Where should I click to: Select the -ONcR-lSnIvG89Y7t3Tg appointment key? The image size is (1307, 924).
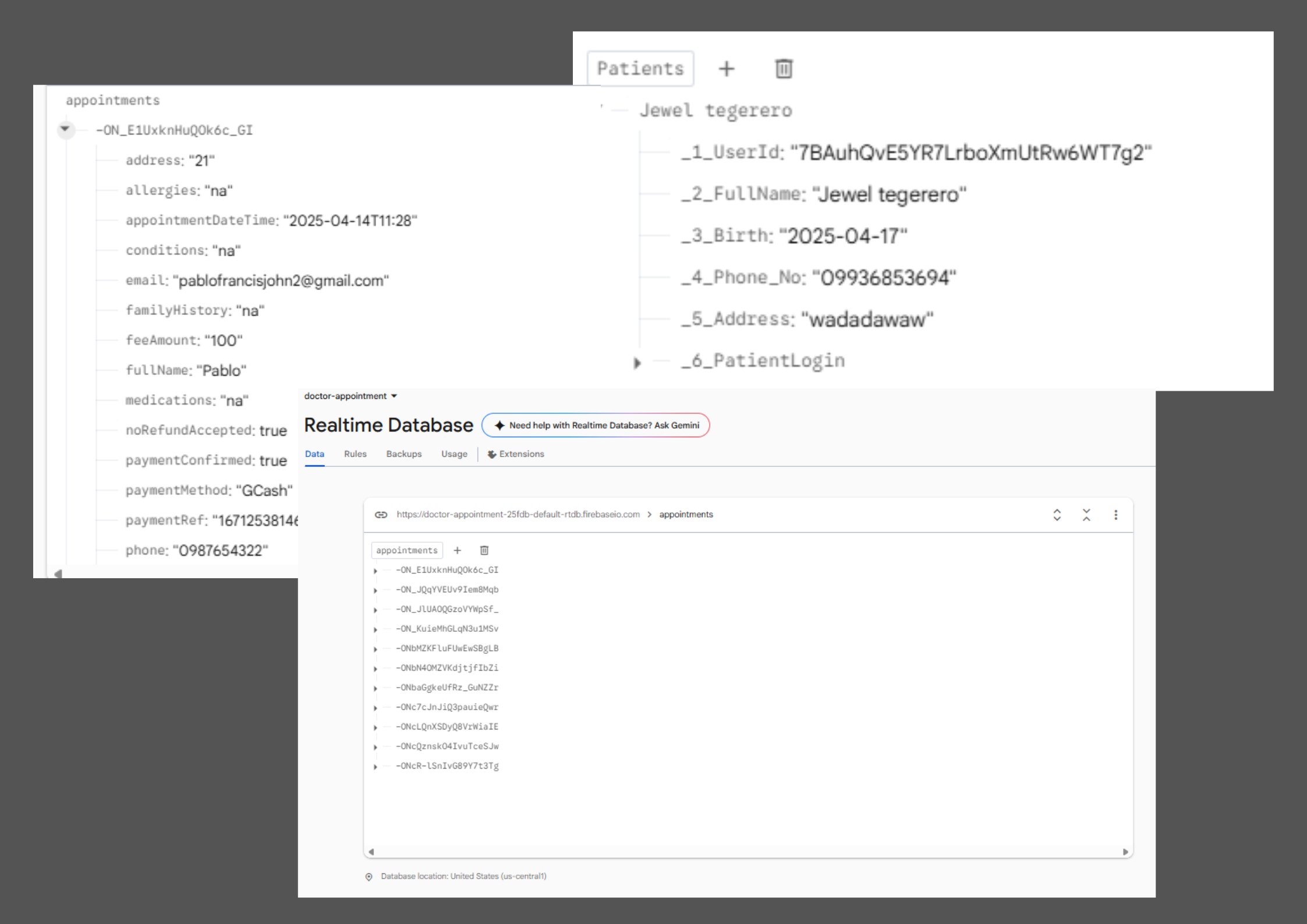pyautogui.click(x=447, y=766)
